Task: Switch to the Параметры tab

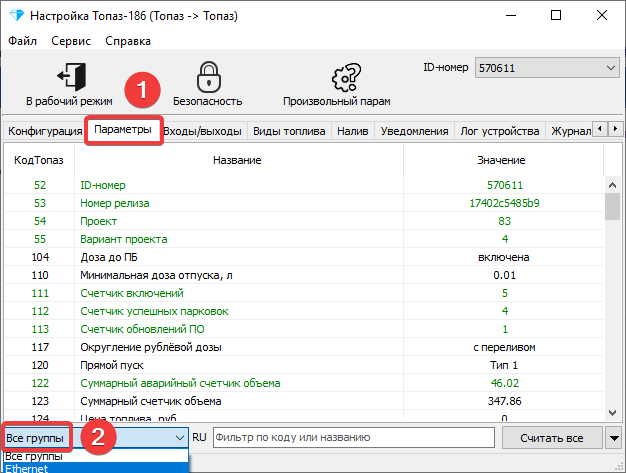Action: [123, 130]
